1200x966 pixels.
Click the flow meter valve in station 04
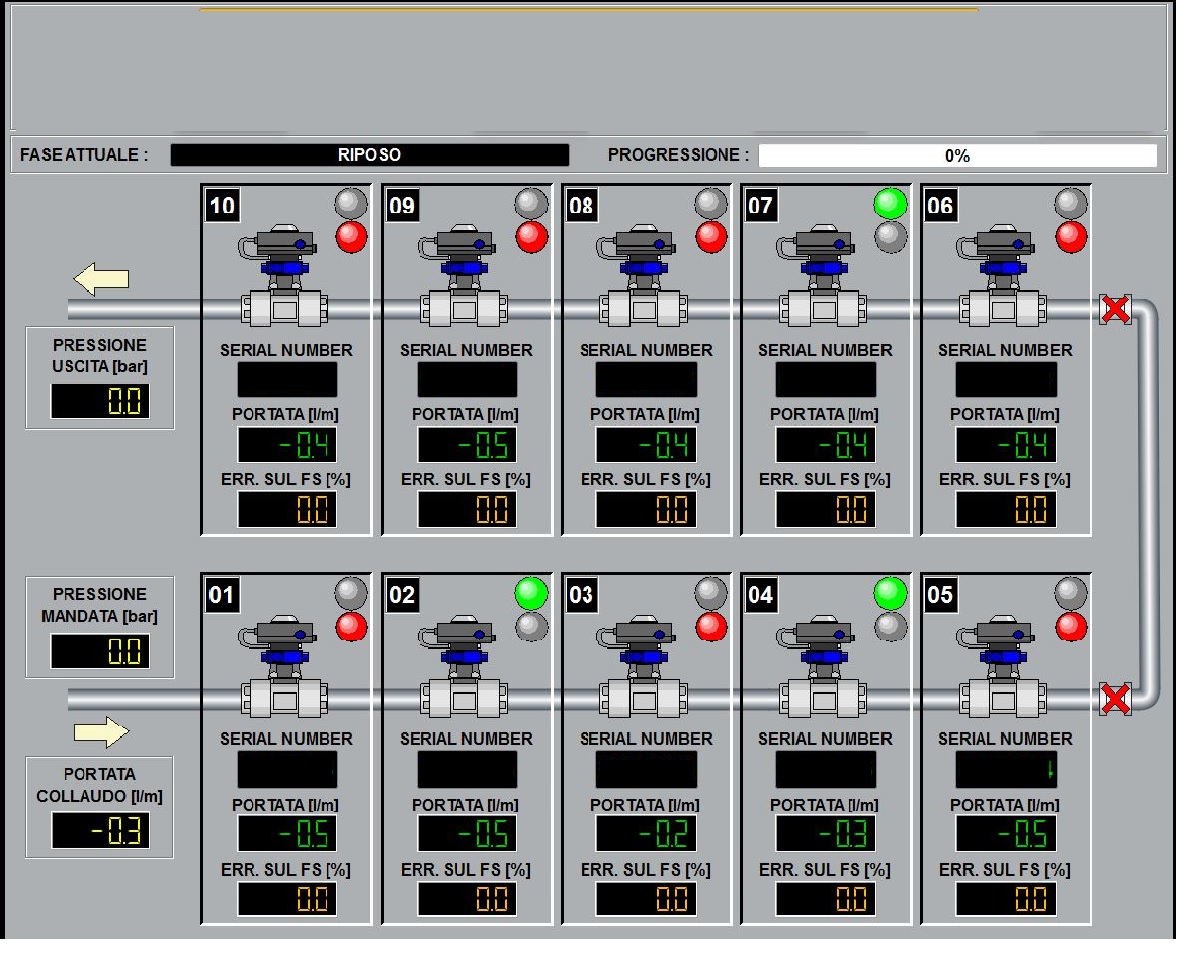(821, 666)
